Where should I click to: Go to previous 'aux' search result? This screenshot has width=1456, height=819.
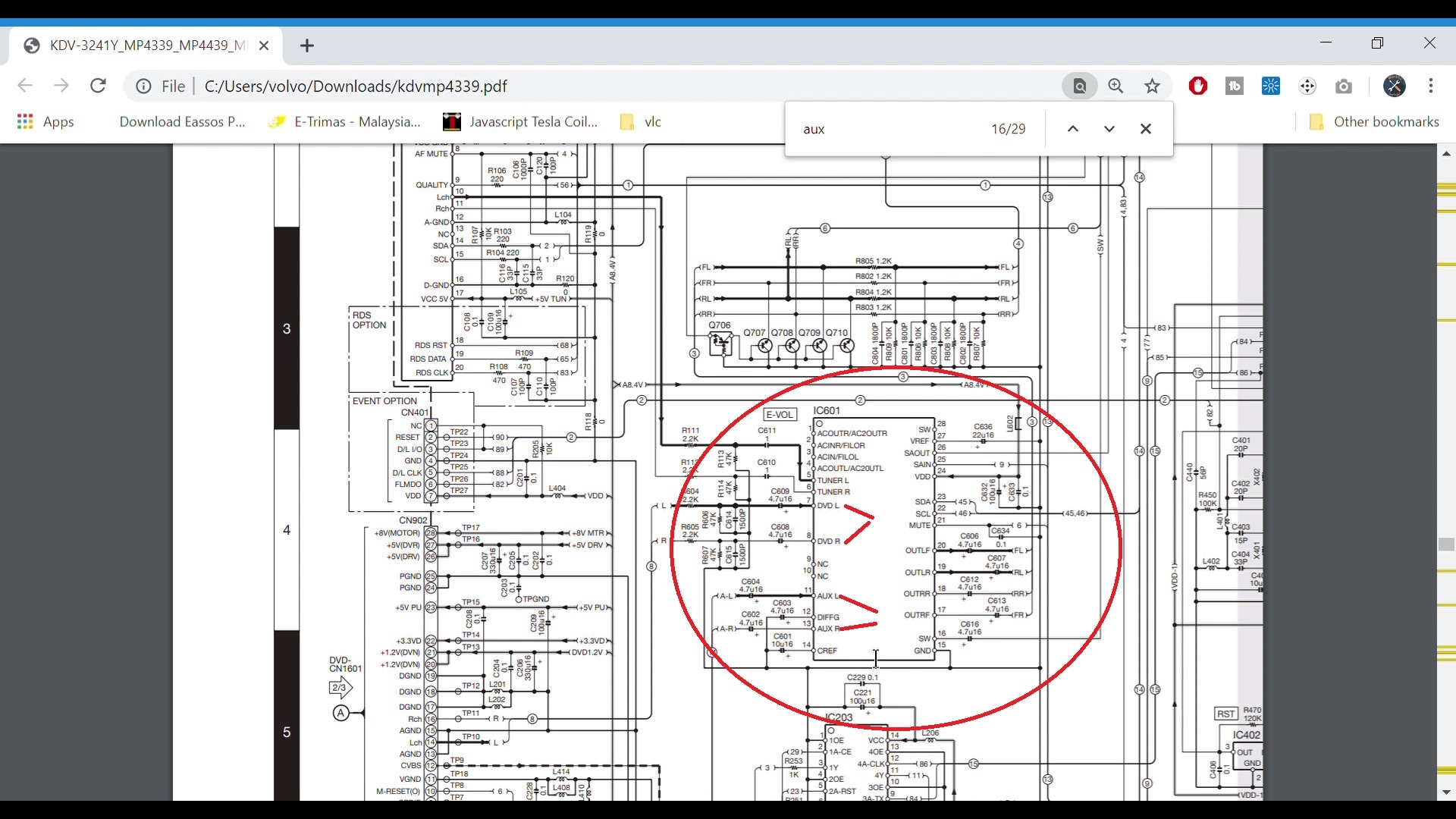click(x=1073, y=129)
